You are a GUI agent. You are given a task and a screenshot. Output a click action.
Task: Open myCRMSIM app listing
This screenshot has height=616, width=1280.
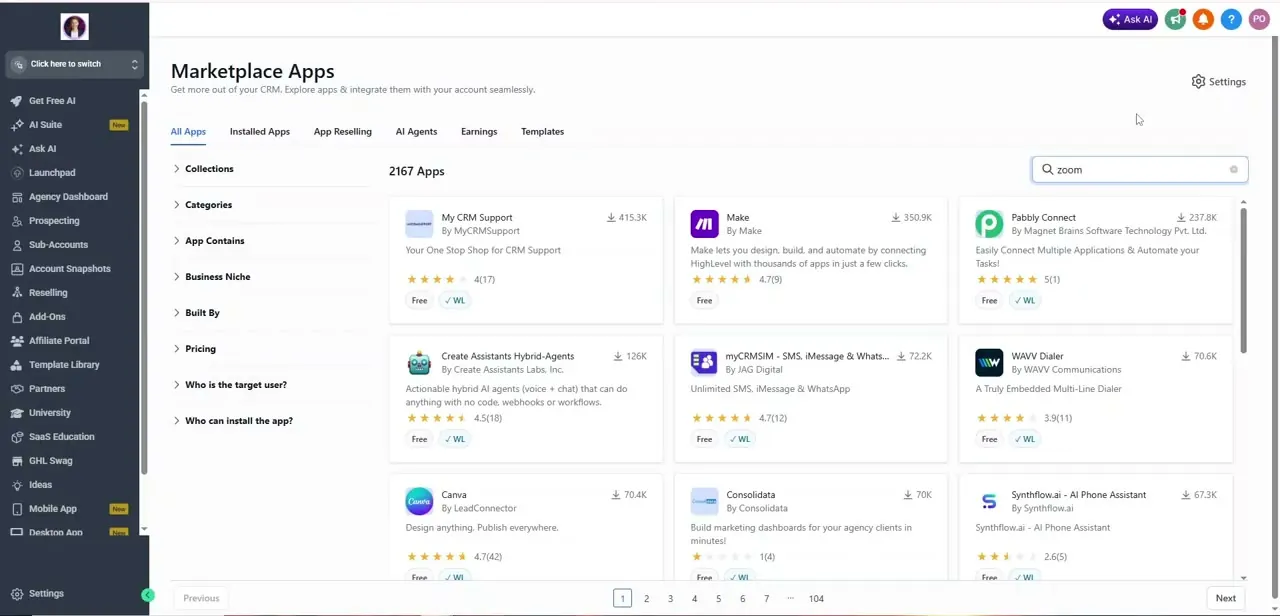pyautogui.click(x=811, y=399)
